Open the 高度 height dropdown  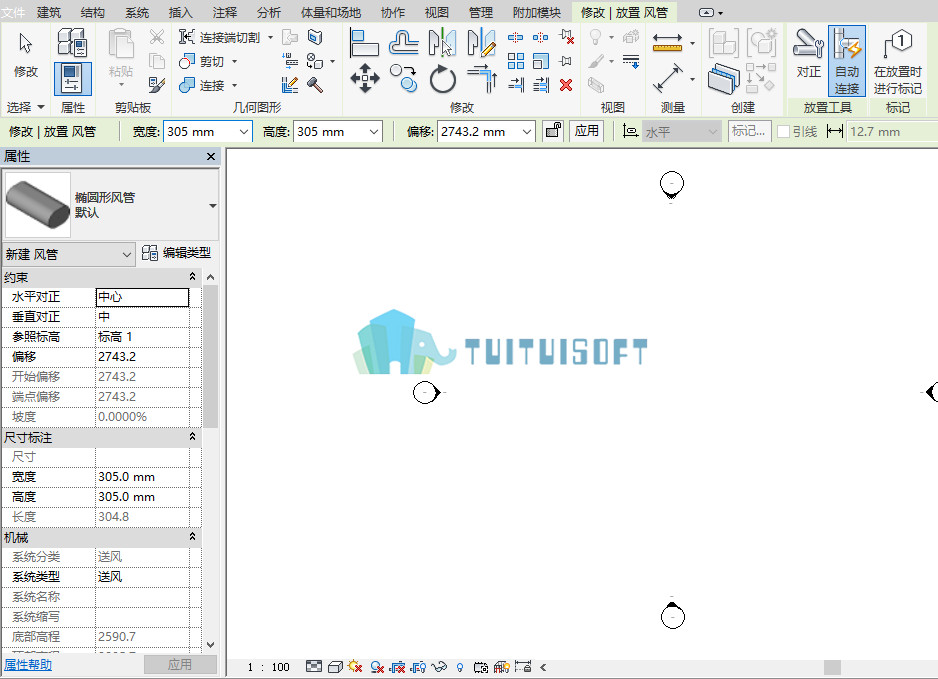(374, 132)
